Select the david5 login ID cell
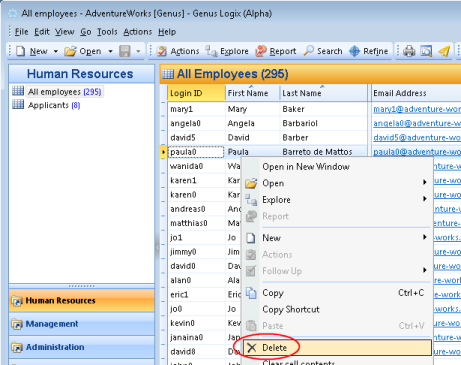This screenshot has height=365, width=461. (x=196, y=138)
